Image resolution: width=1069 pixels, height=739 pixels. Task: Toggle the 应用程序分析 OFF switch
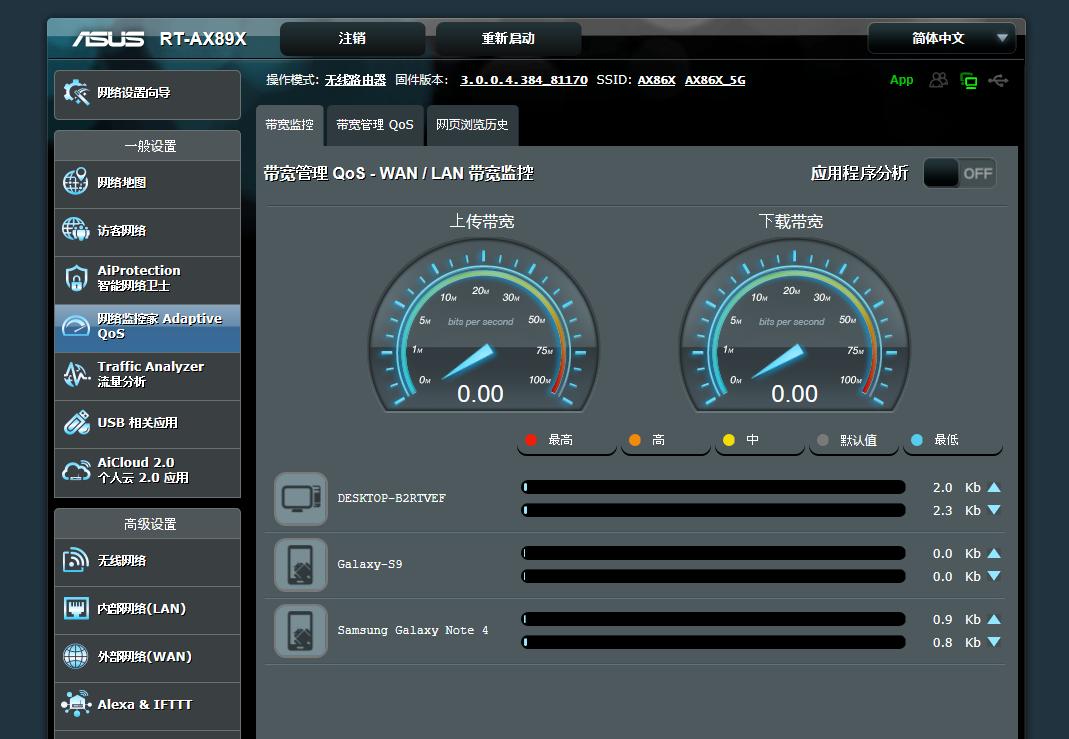[959, 173]
